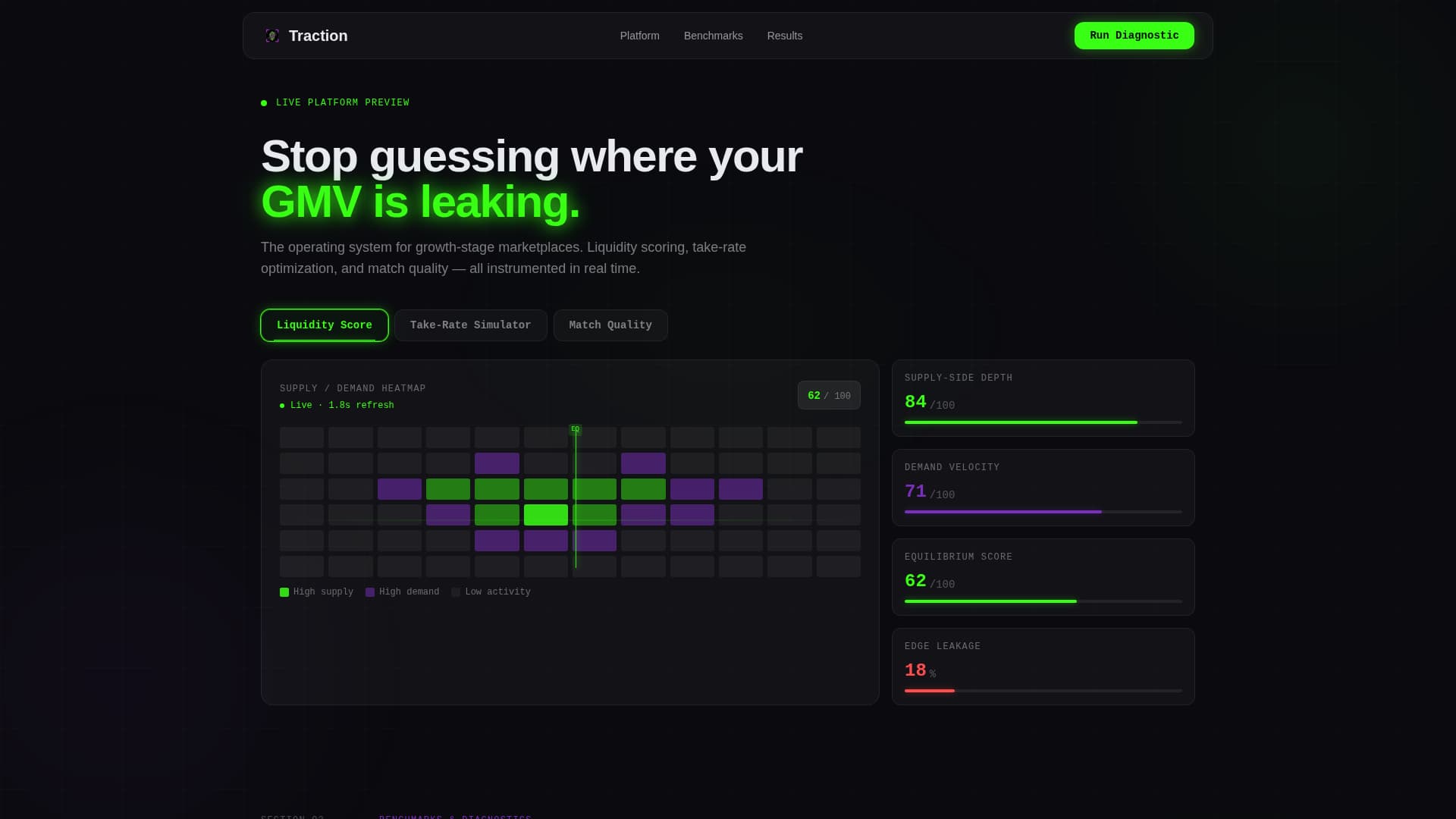Click the brightest green heatmap cell
This screenshot has height=819, width=1456.
[x=545, y=515]
